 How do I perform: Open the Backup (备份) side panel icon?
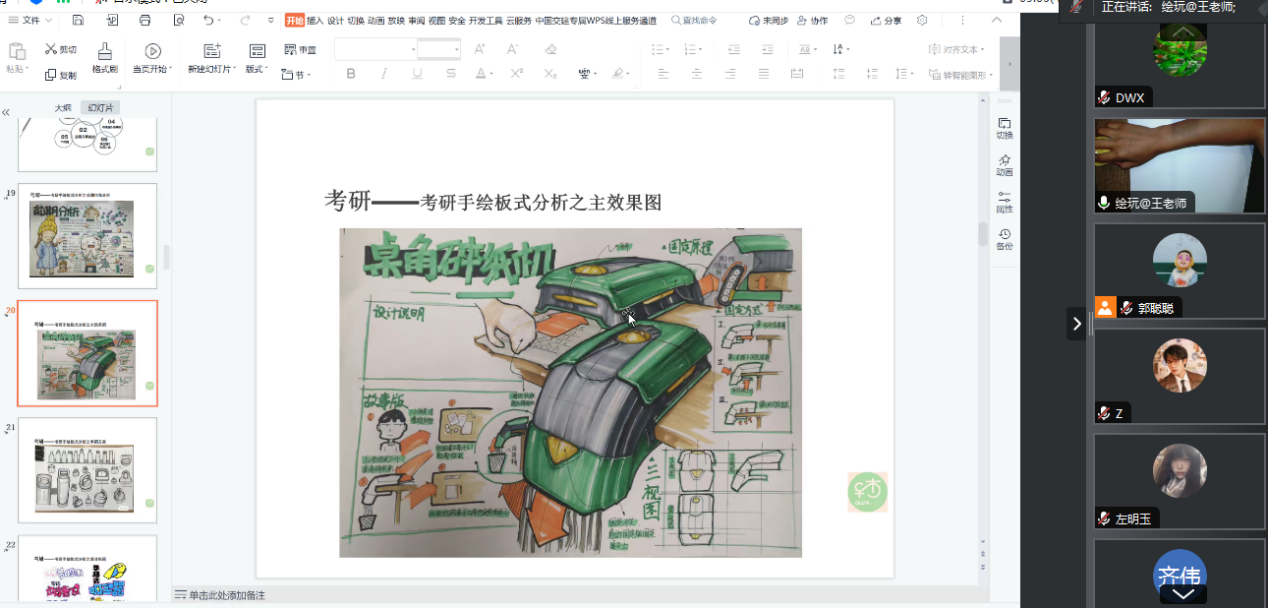point(1004,239)
